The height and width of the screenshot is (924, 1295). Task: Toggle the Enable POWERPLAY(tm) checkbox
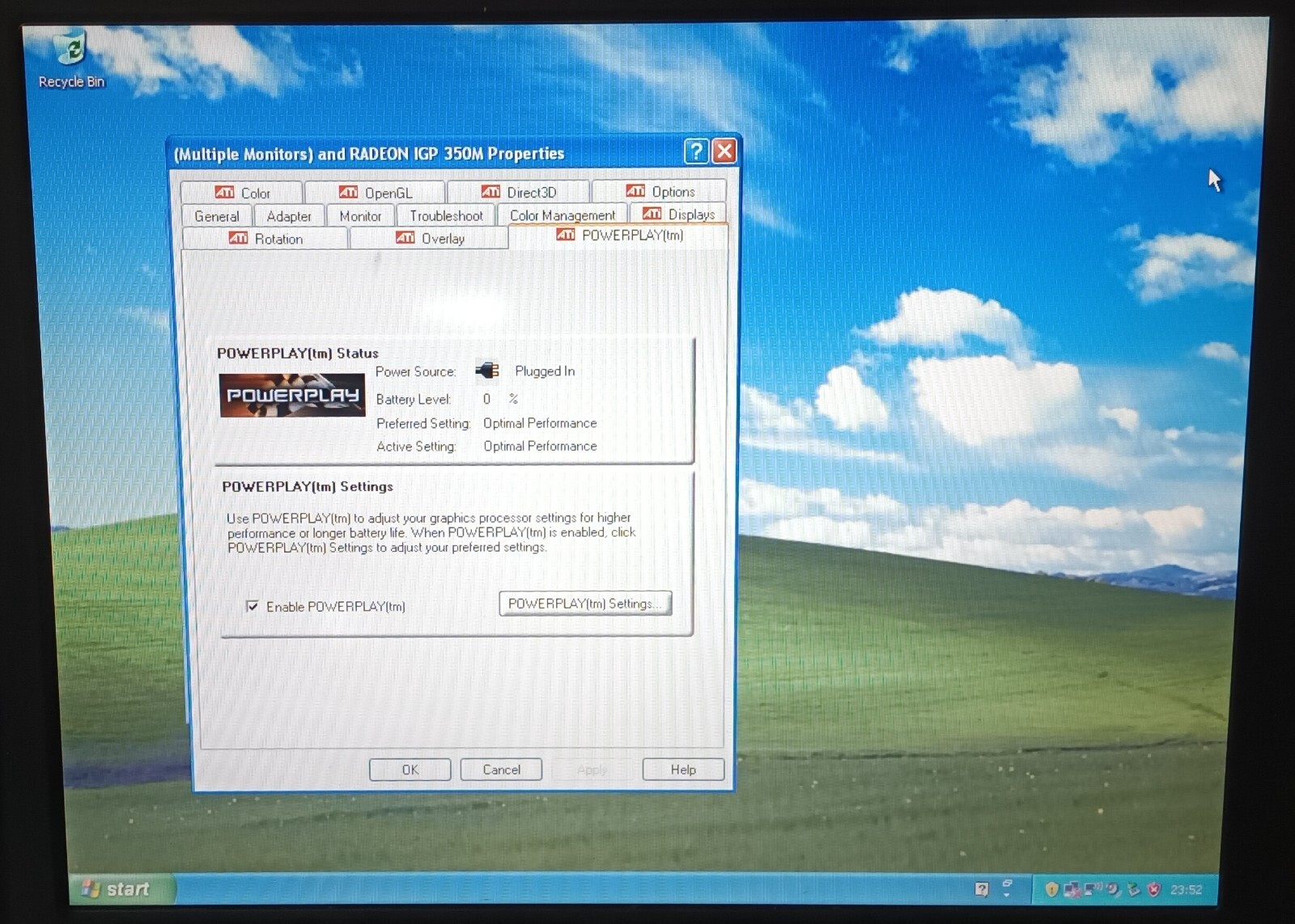(253, 606)
